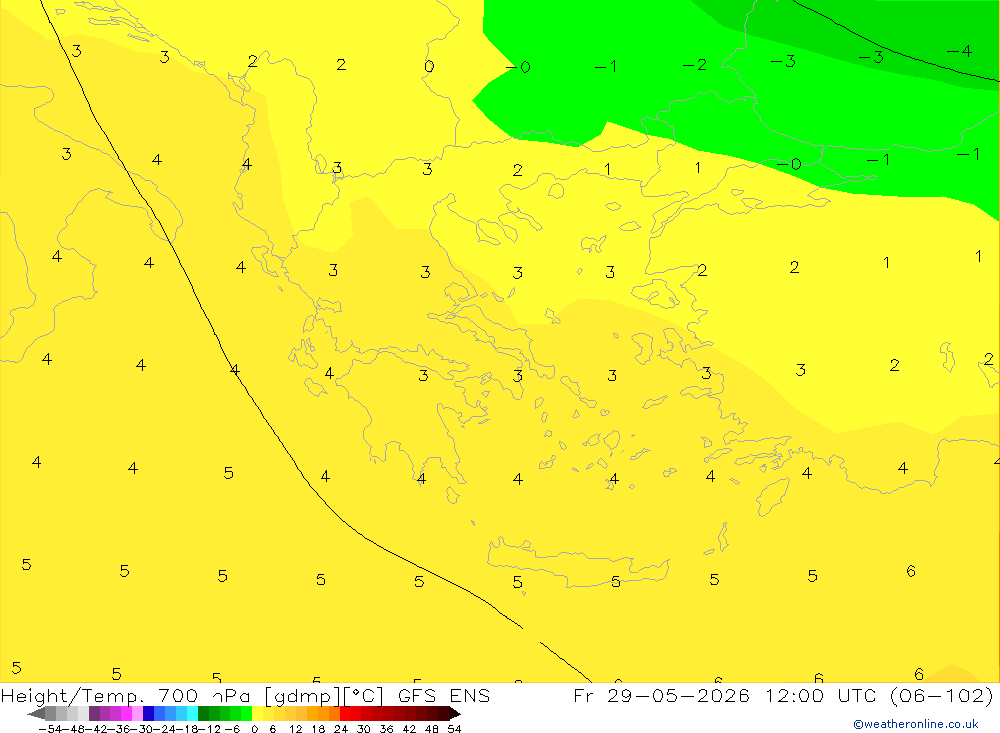The image size is (1000, 733).
Task: Pick the darkest green swatch in the color scale
Action: [203, 714]
